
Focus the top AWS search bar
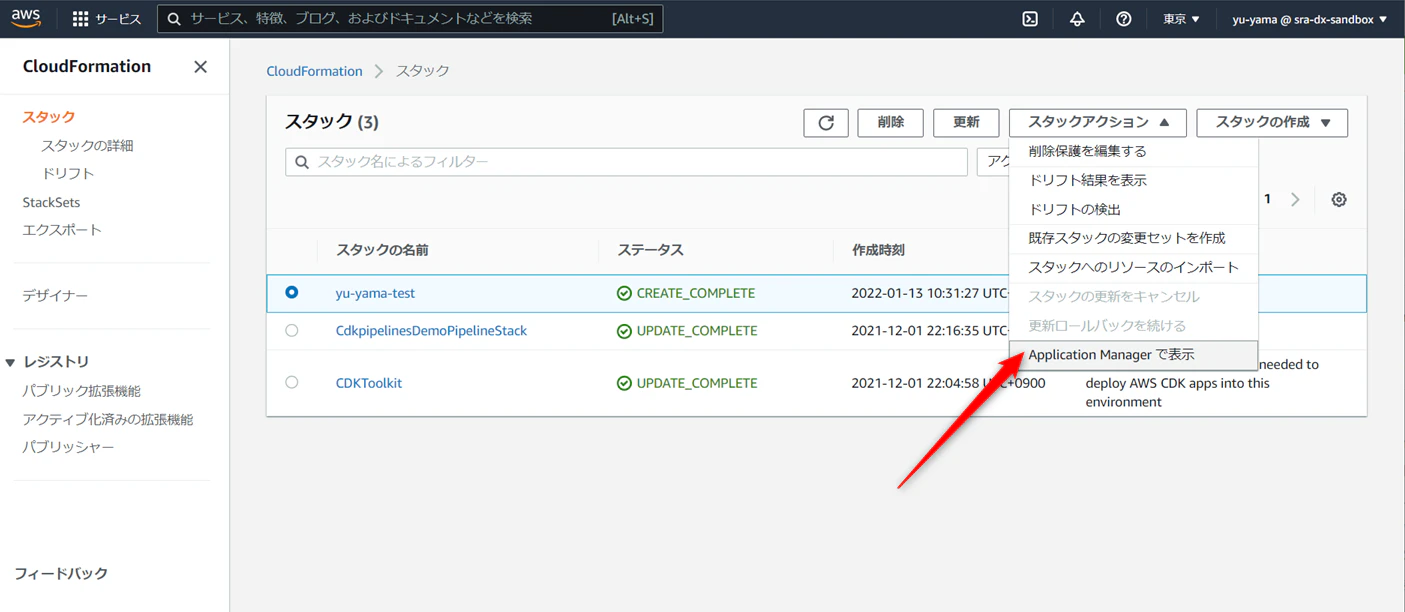410,19
